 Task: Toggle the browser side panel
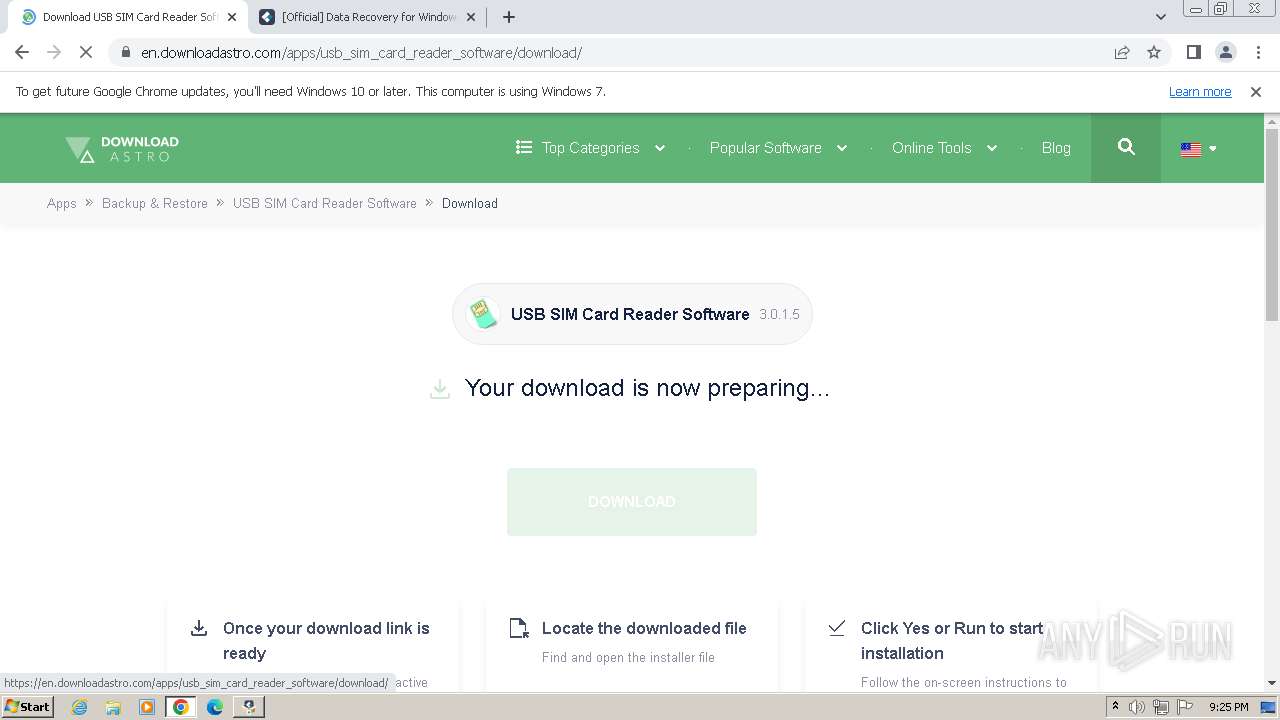click(1193, 53)
